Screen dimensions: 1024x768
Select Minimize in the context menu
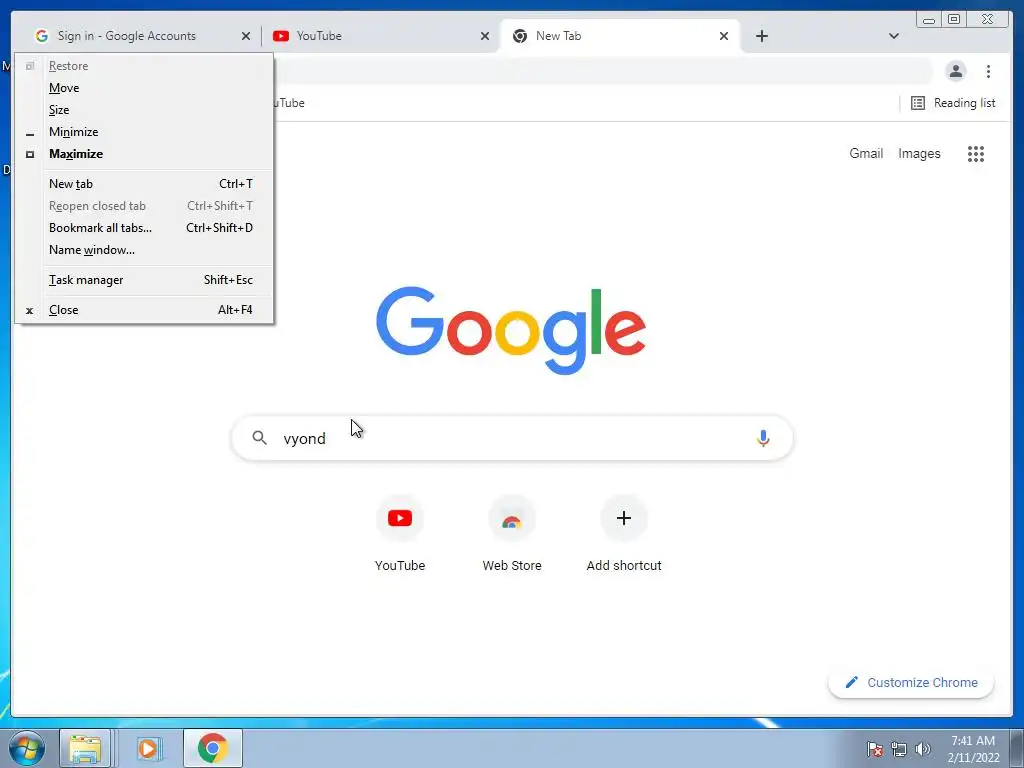[144, 132]
